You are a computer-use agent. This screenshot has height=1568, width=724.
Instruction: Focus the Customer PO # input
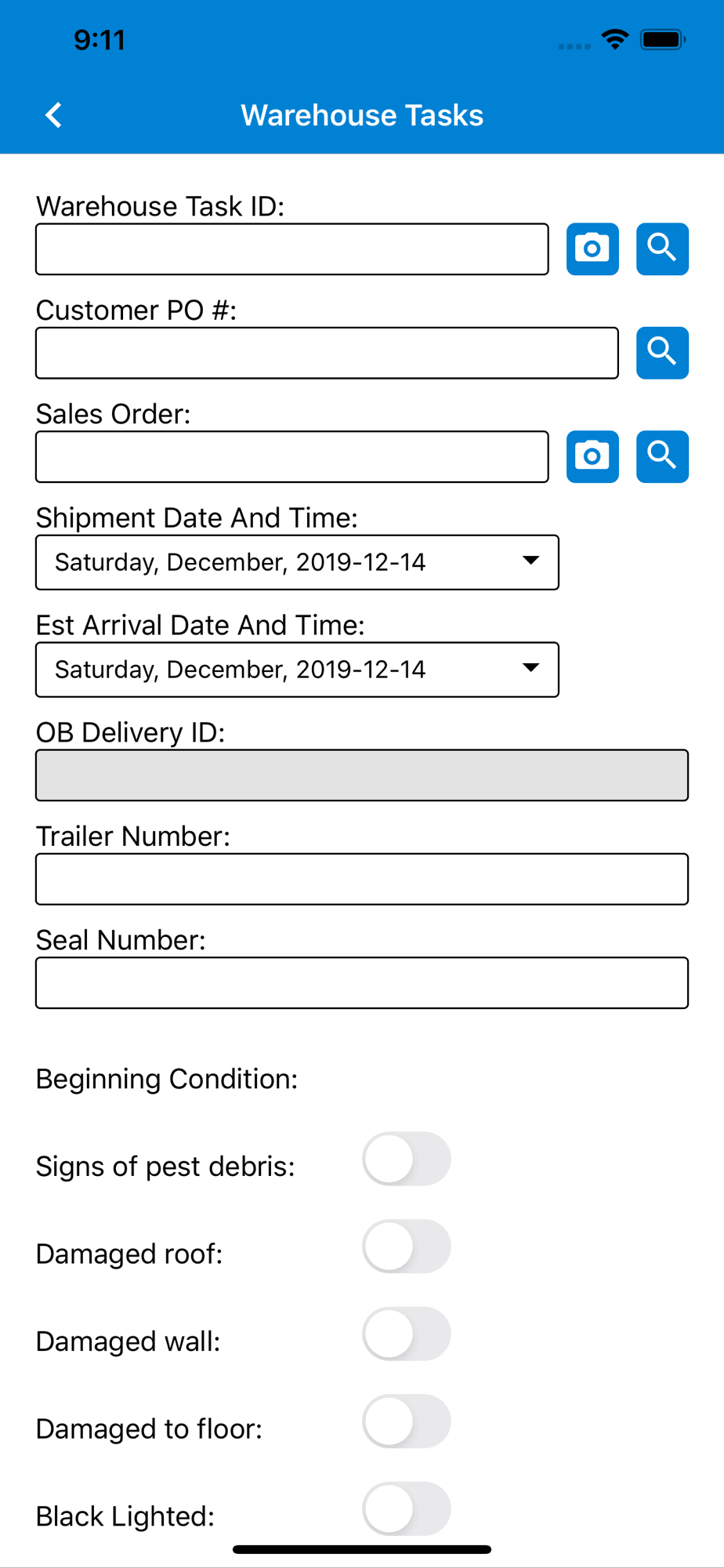[327, 353]
